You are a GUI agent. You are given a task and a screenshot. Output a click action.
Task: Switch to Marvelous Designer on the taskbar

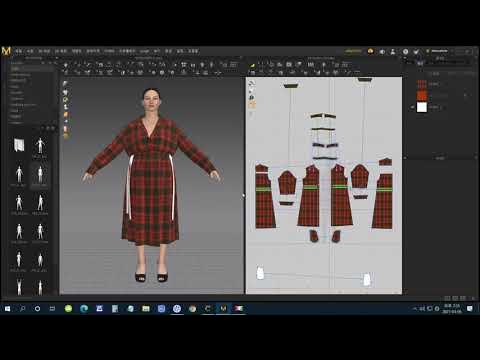(223, 309)
